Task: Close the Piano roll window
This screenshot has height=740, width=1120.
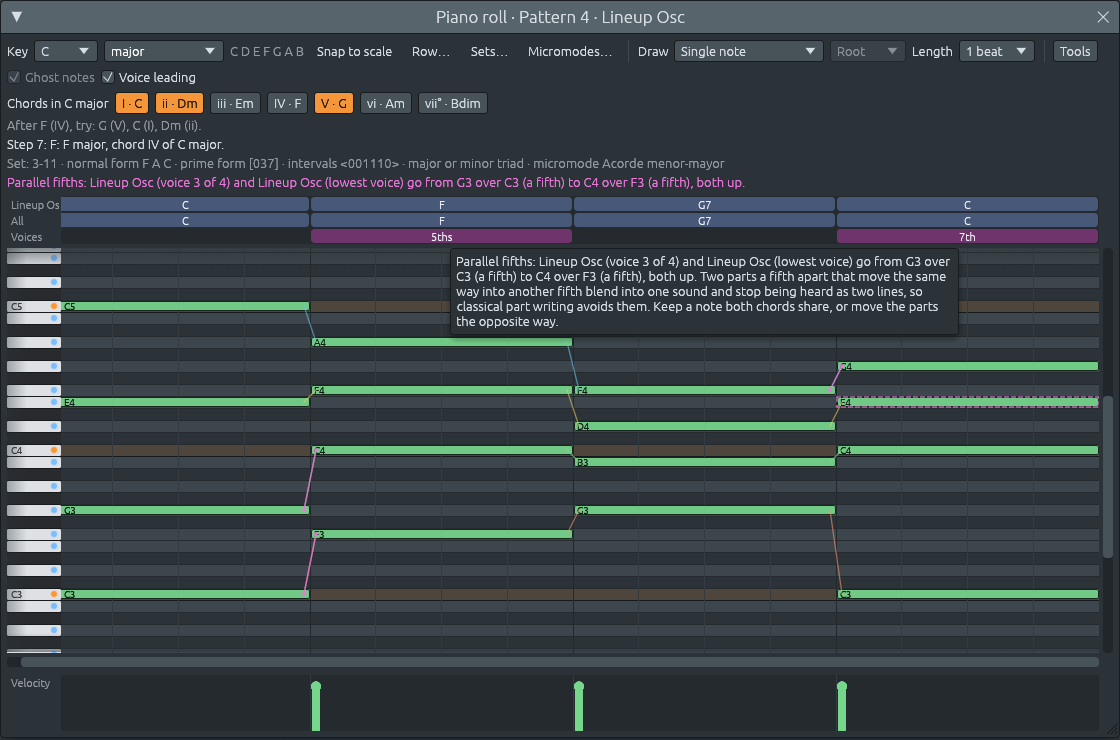Action: pos(1102,16)
